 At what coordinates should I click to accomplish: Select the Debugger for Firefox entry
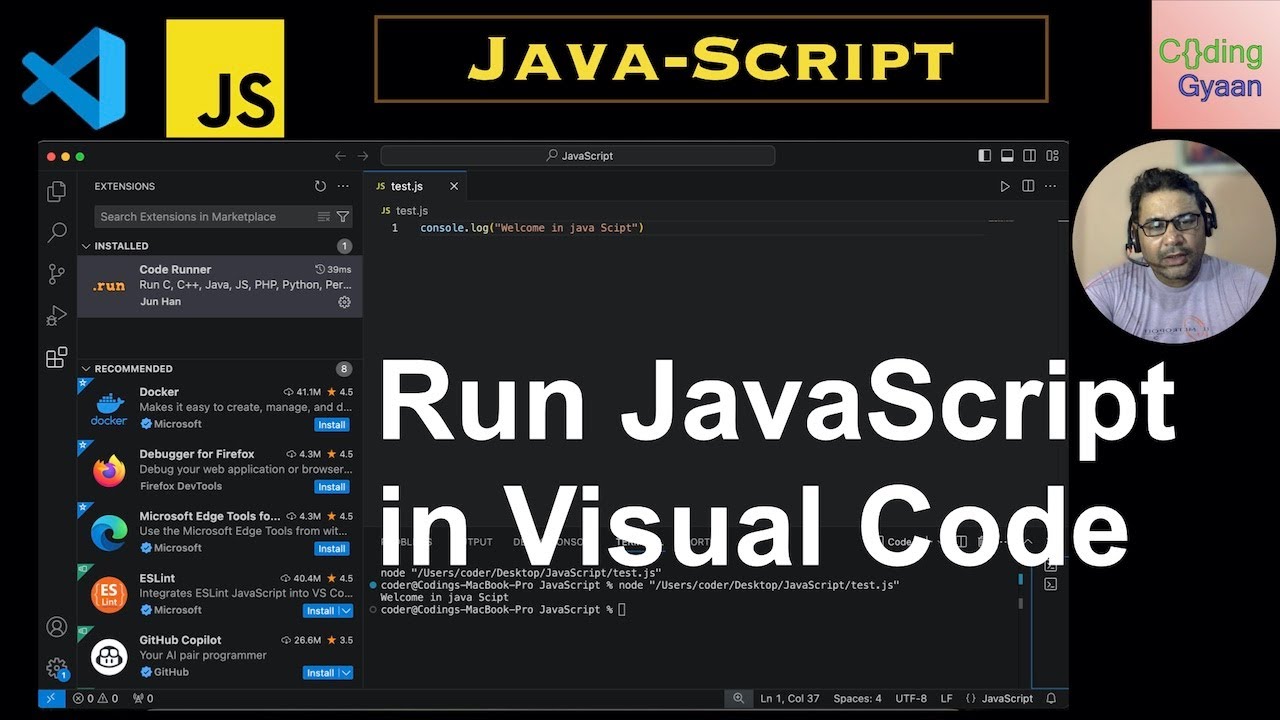(220, 470)
